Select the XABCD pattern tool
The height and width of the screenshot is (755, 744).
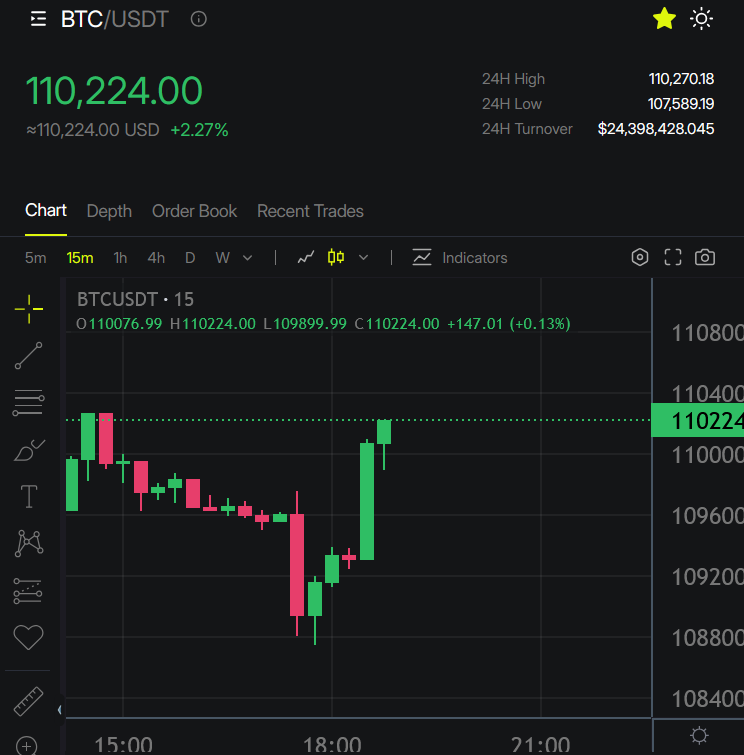click(29, 543)
